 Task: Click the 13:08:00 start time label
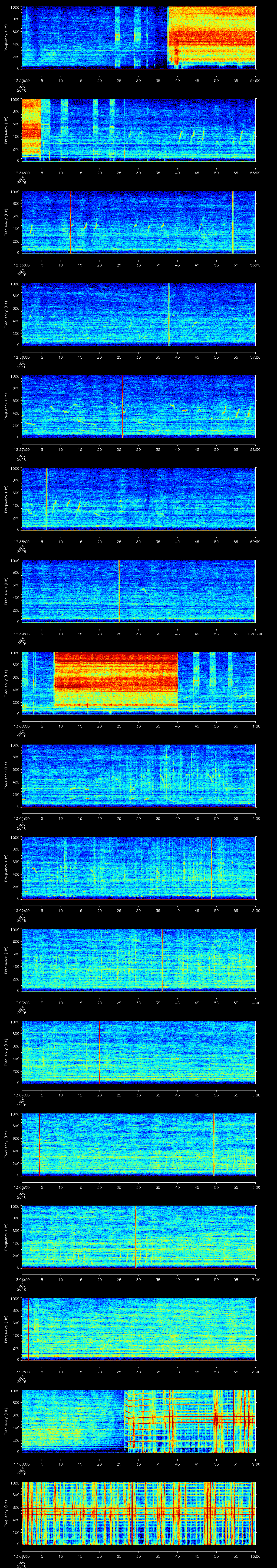coord(21,1464)
